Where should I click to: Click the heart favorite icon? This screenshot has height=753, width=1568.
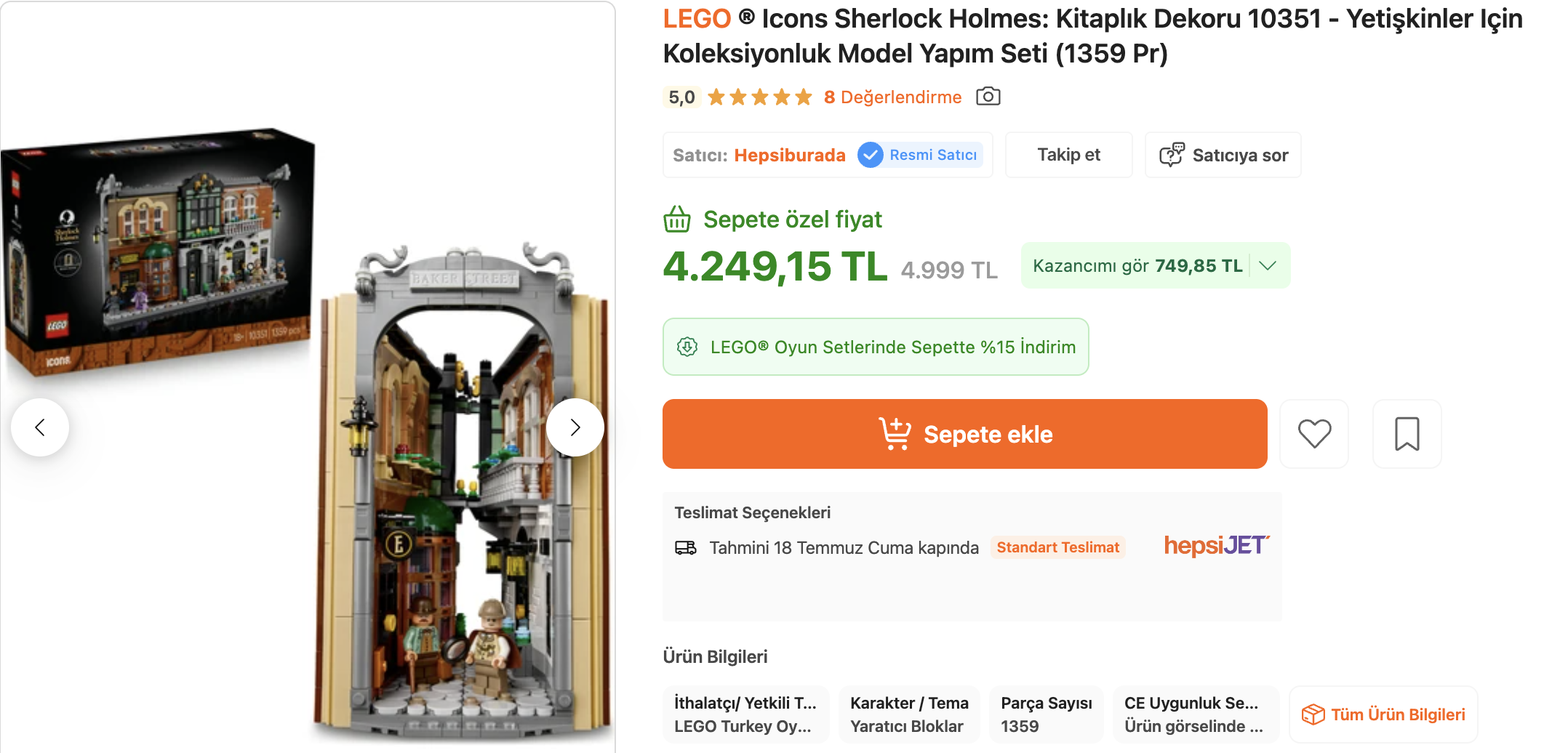1314,434
